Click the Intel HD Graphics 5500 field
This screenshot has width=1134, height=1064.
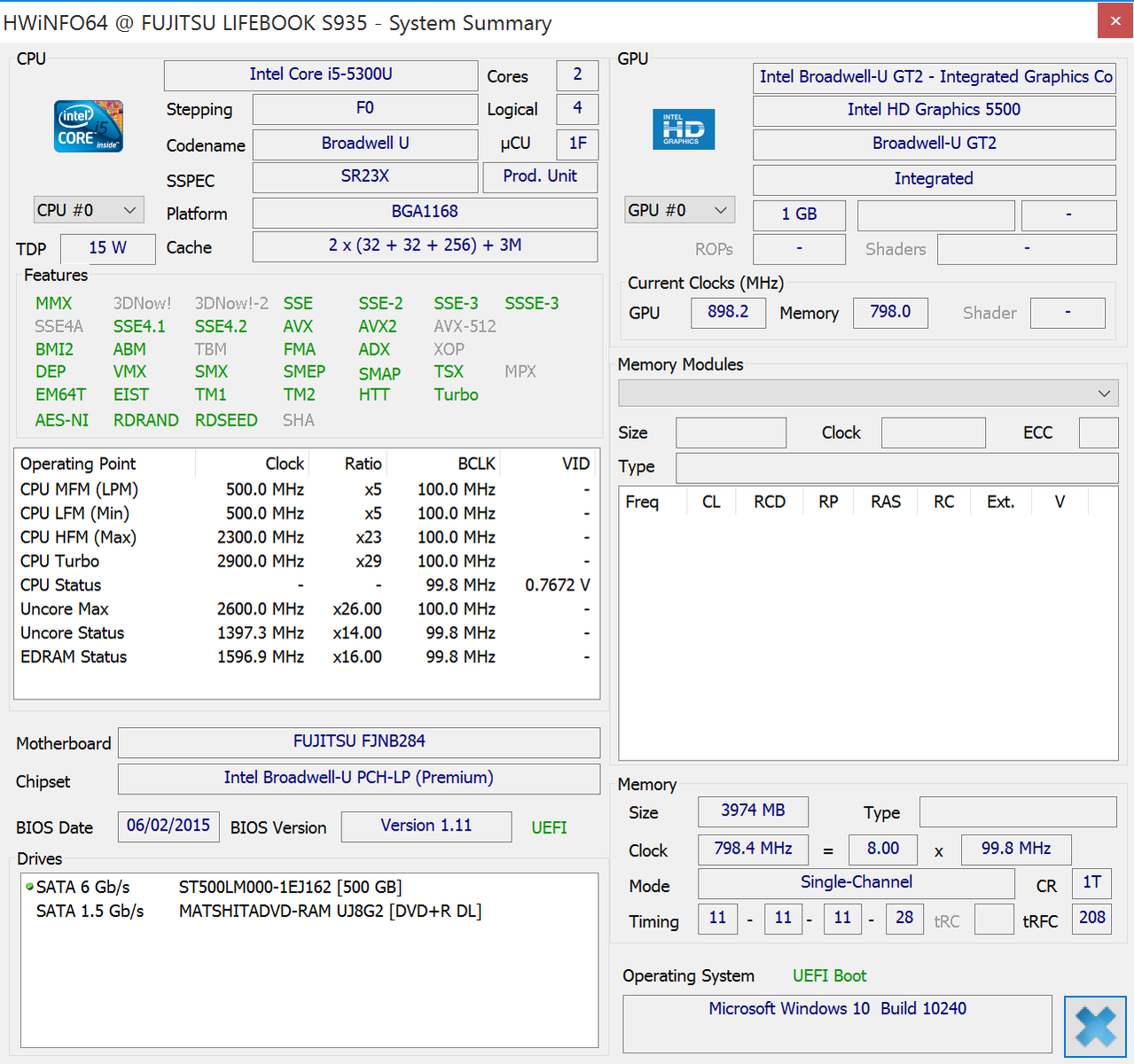click(935, 110)
